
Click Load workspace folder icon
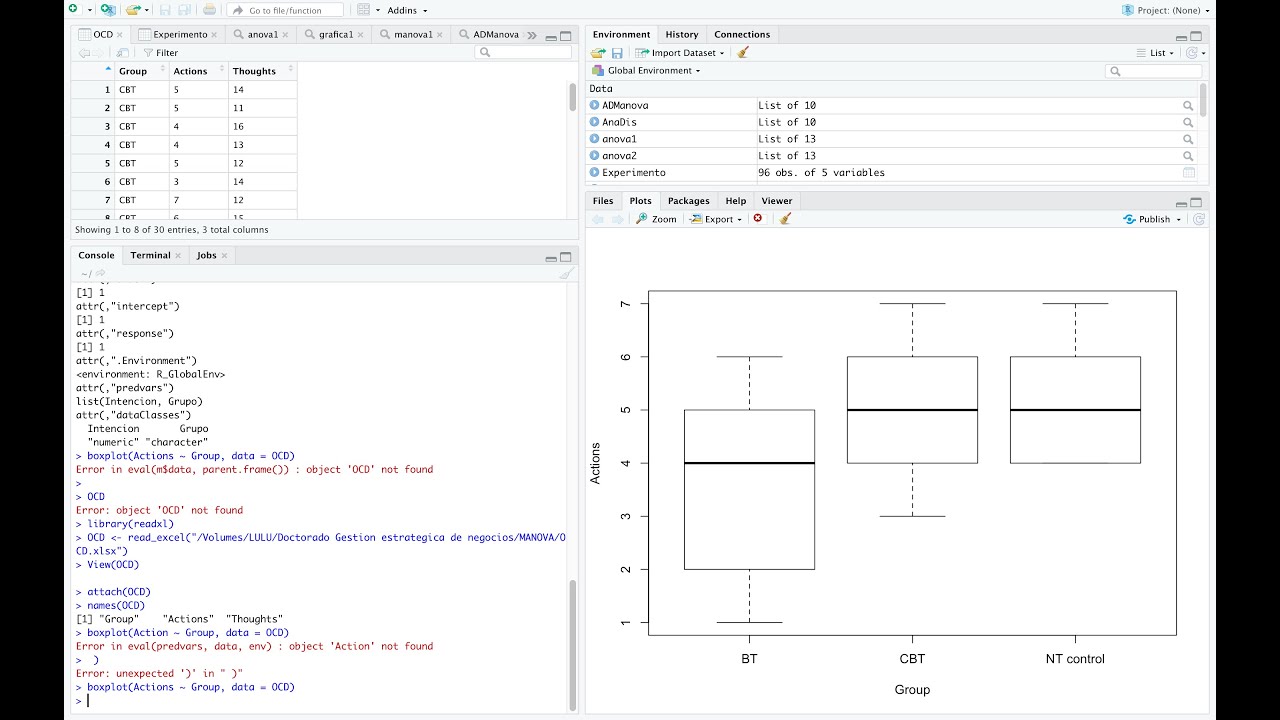598,53
